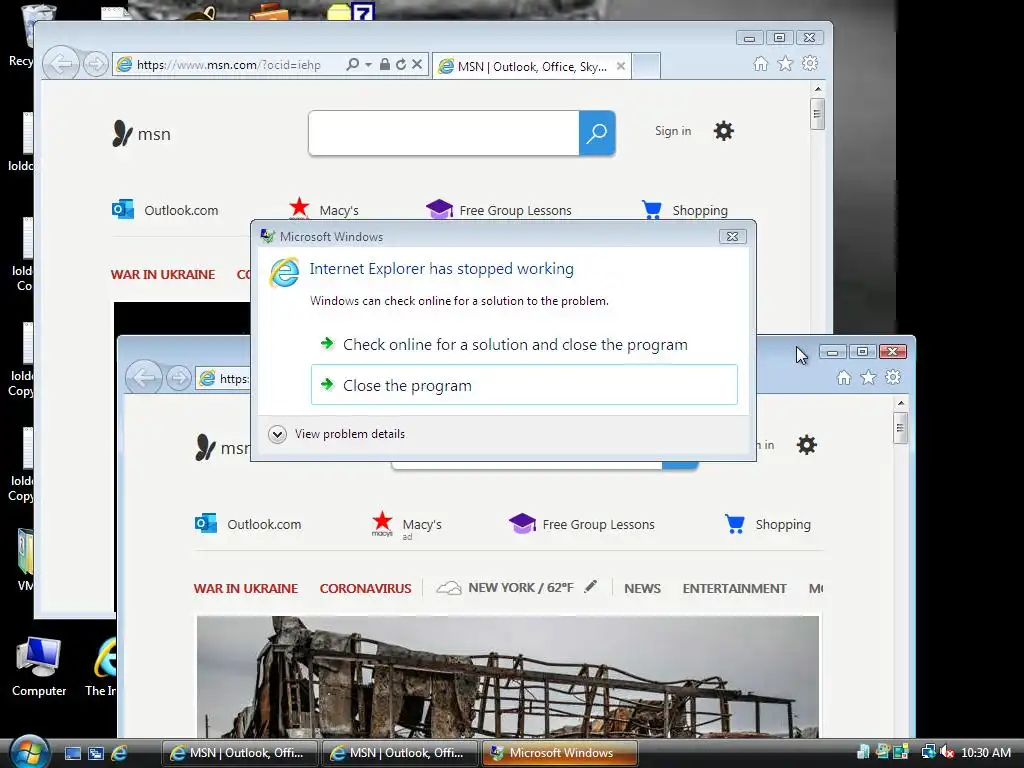Select WAR IN UKRAINE in rear window
1024x768 pixels.
[x=163, y=274]
